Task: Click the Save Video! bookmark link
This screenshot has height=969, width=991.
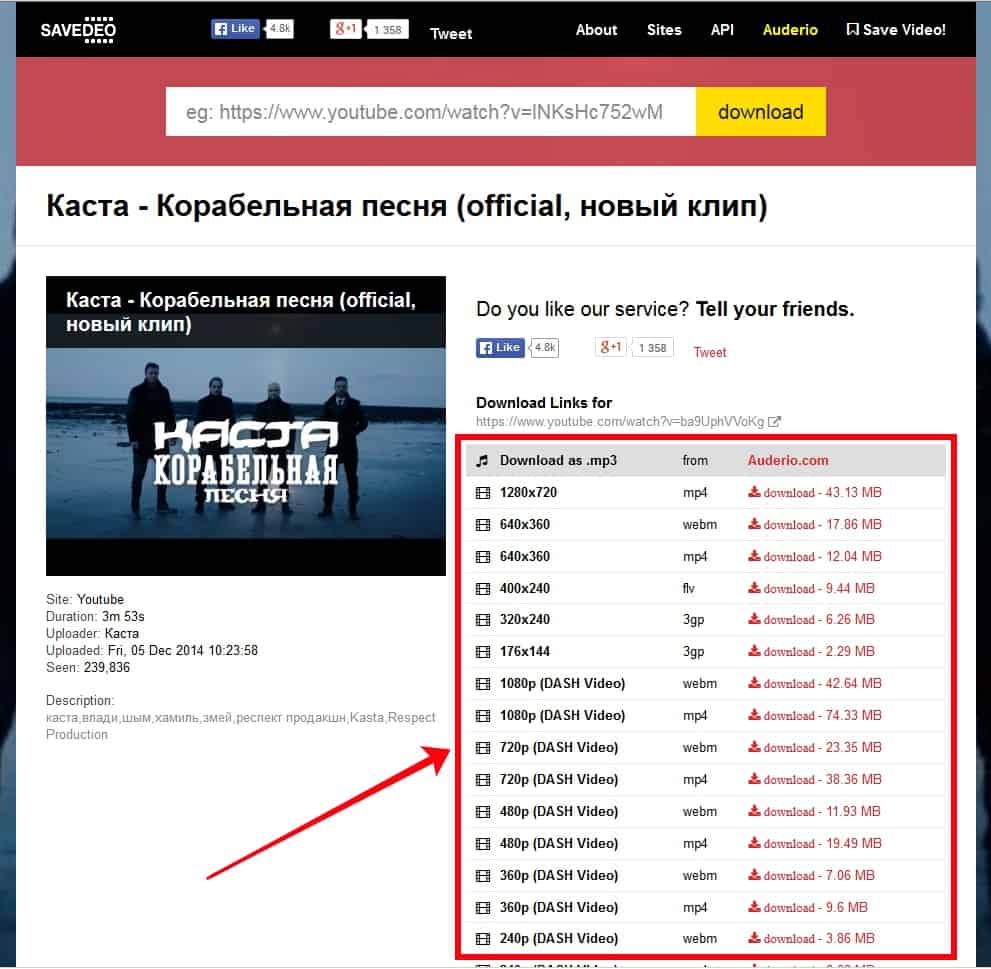Action: point(896,30)
